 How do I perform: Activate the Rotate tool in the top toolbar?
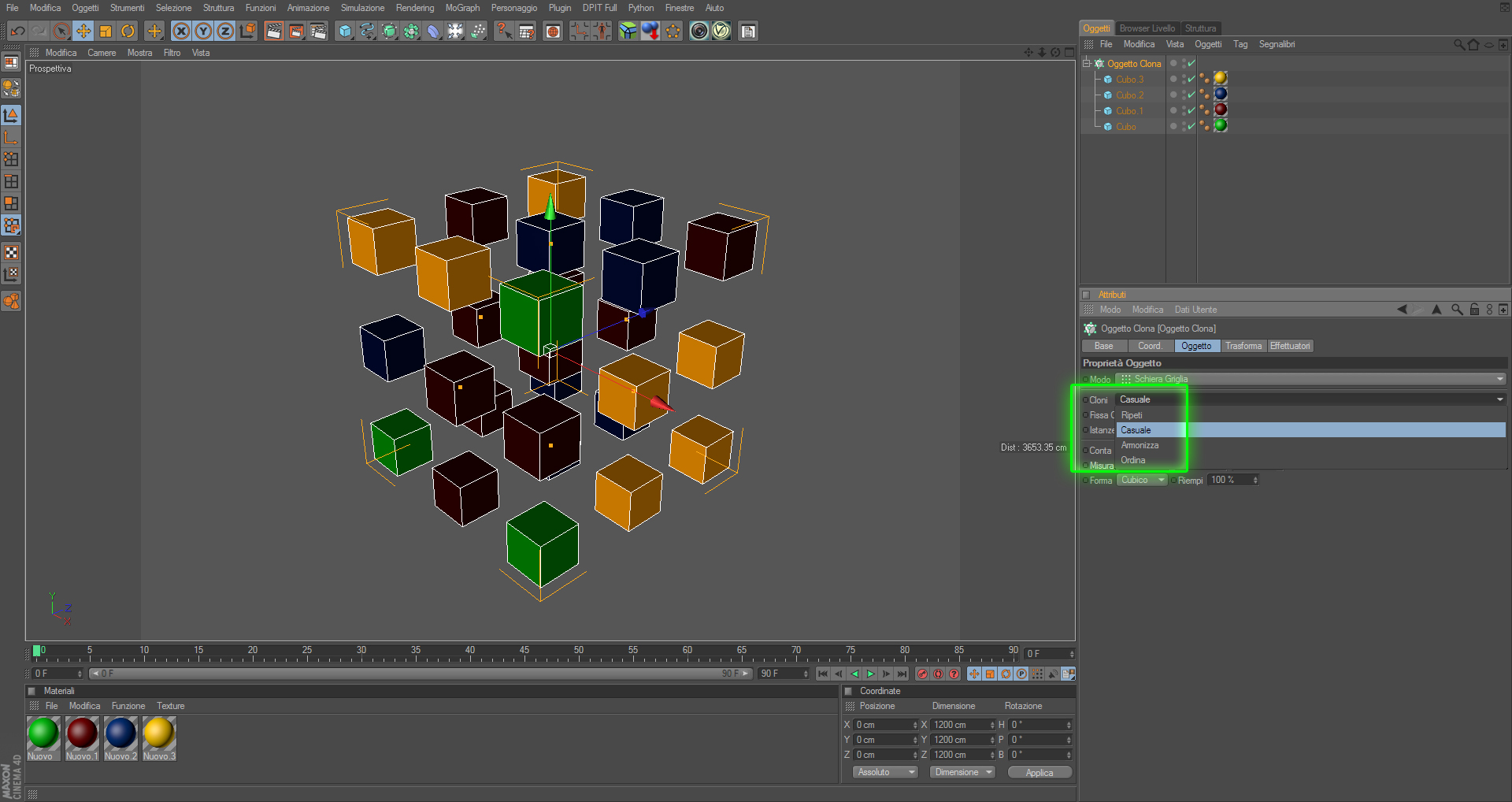[128, 32]
